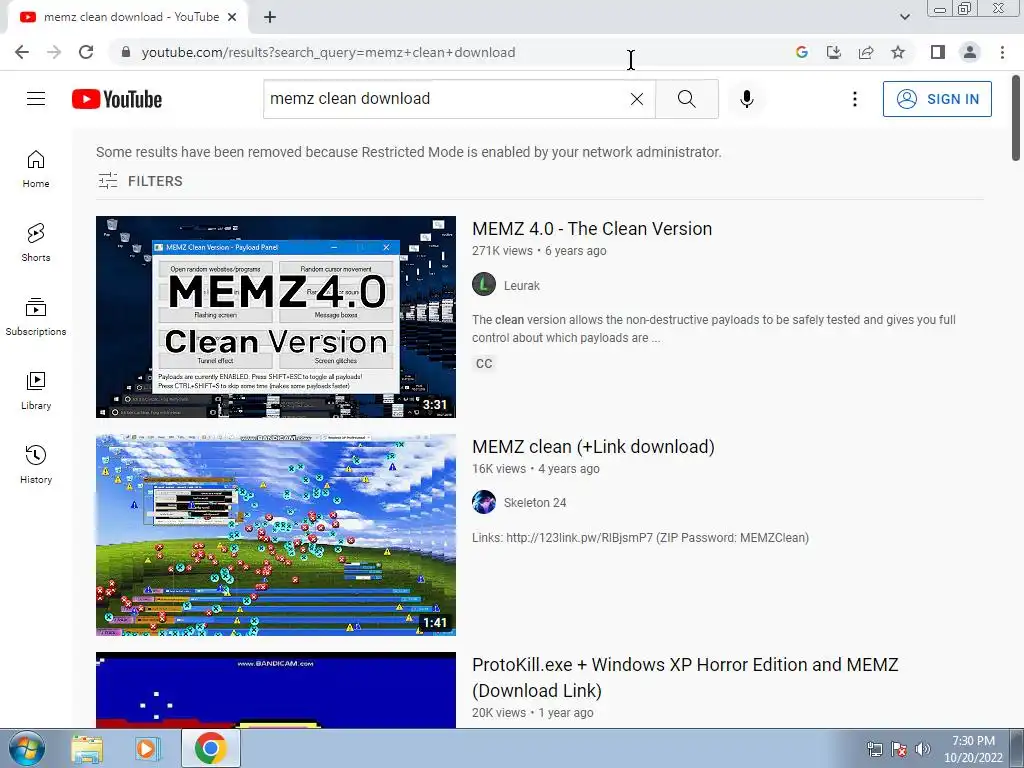Open Chrome's three-dot menu
Screen dimensions: 1024x768
[1002, 52]
